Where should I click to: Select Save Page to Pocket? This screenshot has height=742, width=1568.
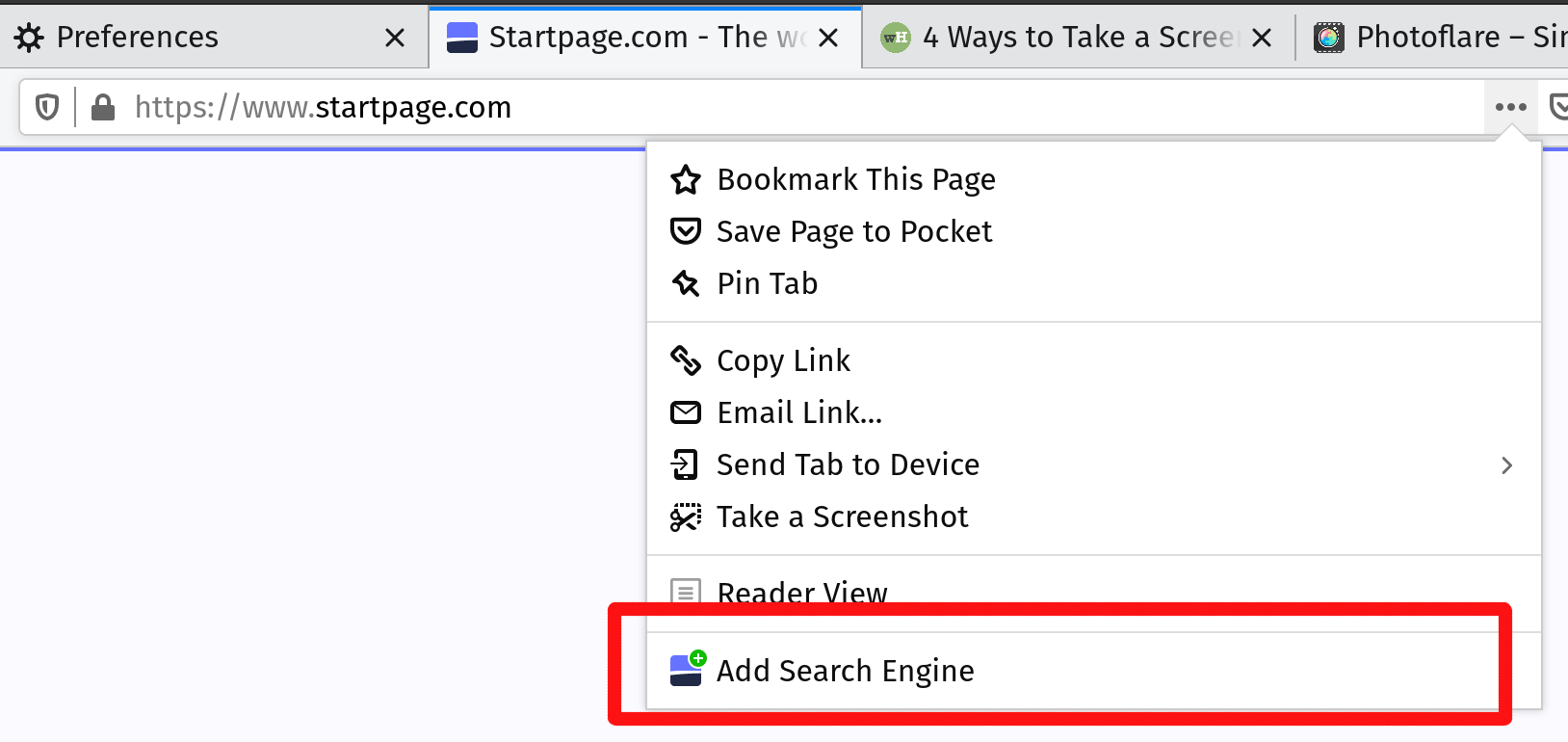(x=853, y=231)
